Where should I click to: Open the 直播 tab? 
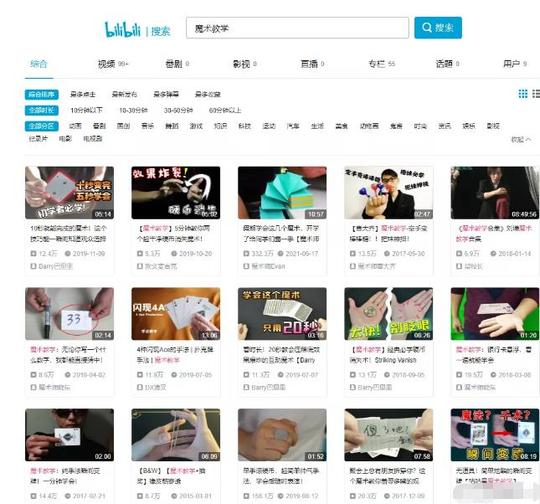pyautogui.click(x=312, y=64)
